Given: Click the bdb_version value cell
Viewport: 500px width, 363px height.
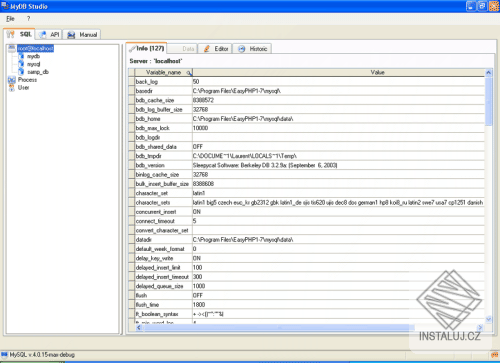Looking at the screenshot, I should [x=339, y=165].
